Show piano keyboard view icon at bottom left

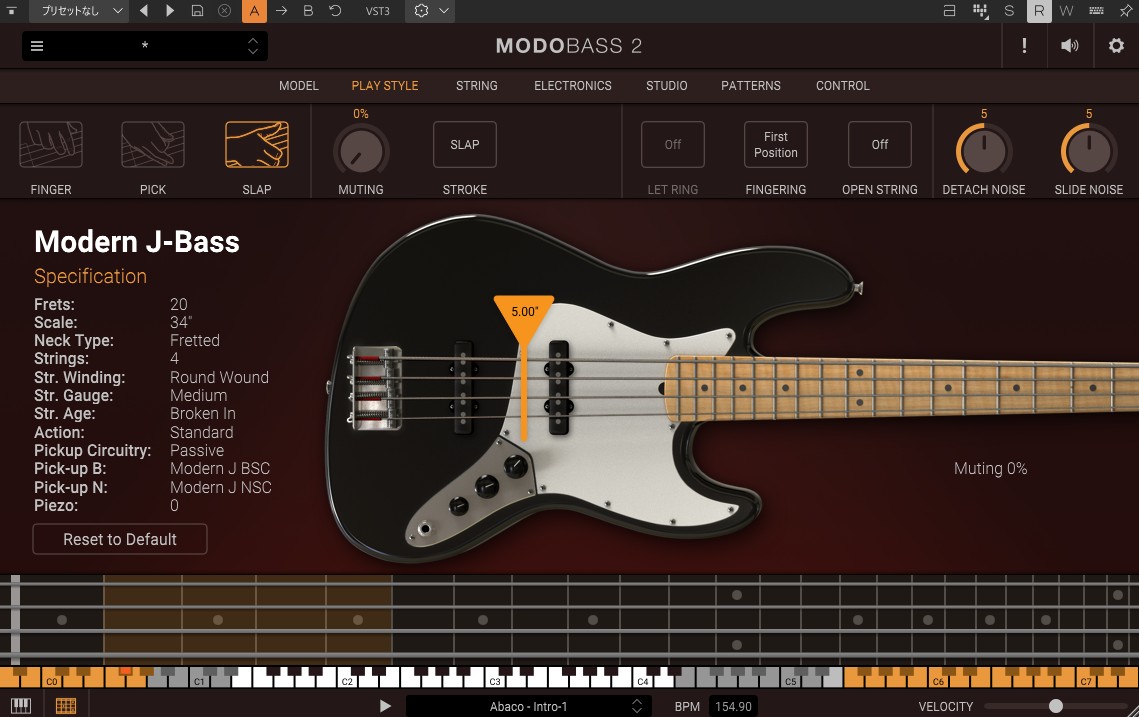pyautogui.click(x=21, y=706)
